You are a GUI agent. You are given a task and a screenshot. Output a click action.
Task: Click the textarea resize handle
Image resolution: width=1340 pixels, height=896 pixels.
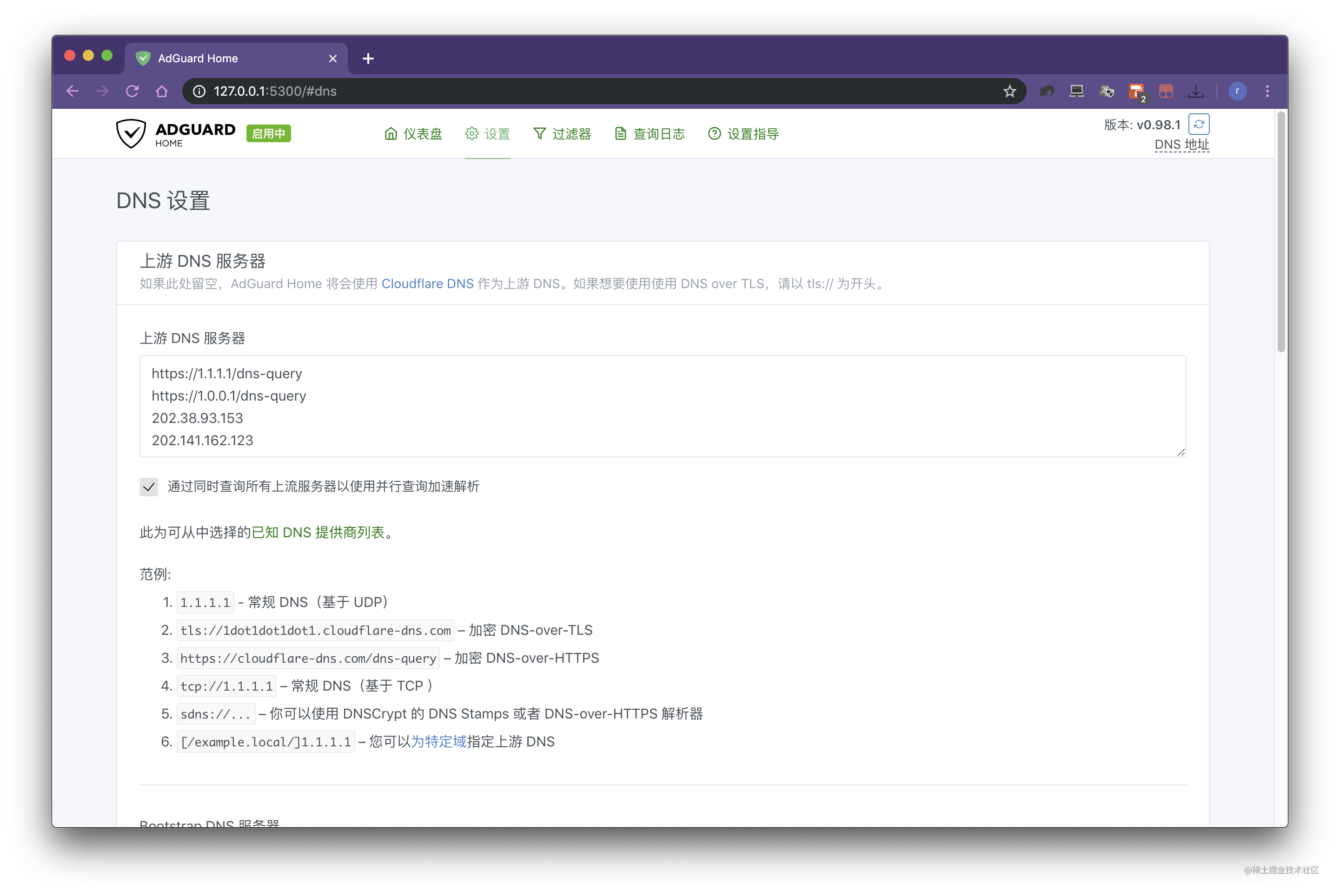[x=1181, y=452]
